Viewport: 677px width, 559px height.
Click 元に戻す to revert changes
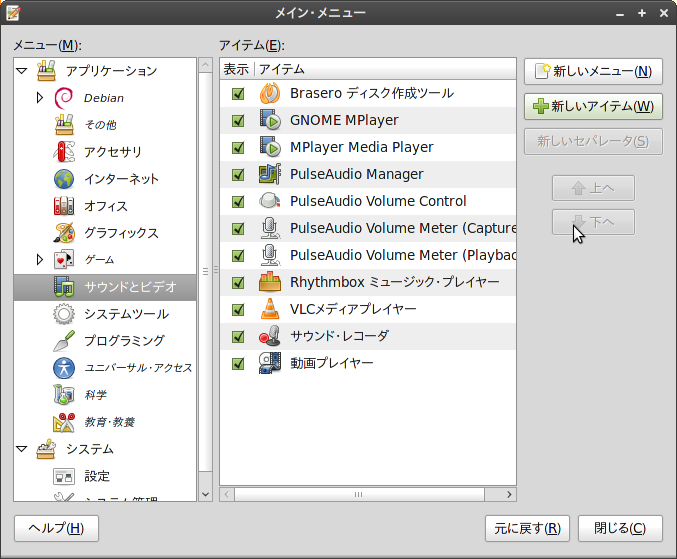point(527,528)
